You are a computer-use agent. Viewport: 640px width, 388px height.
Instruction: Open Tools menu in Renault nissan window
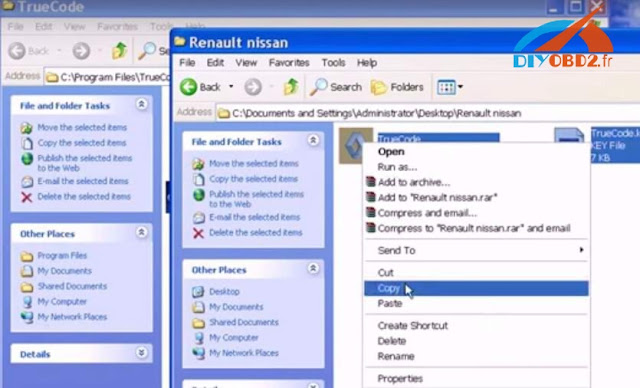333,63
